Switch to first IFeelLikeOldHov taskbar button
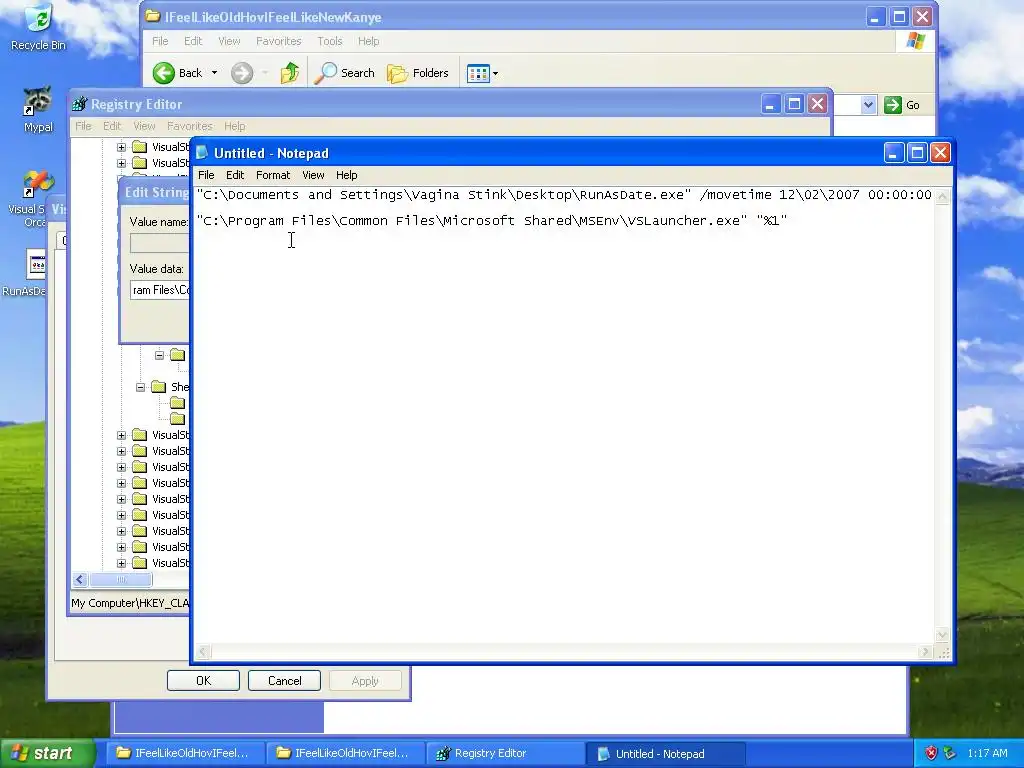 [184, 753]
